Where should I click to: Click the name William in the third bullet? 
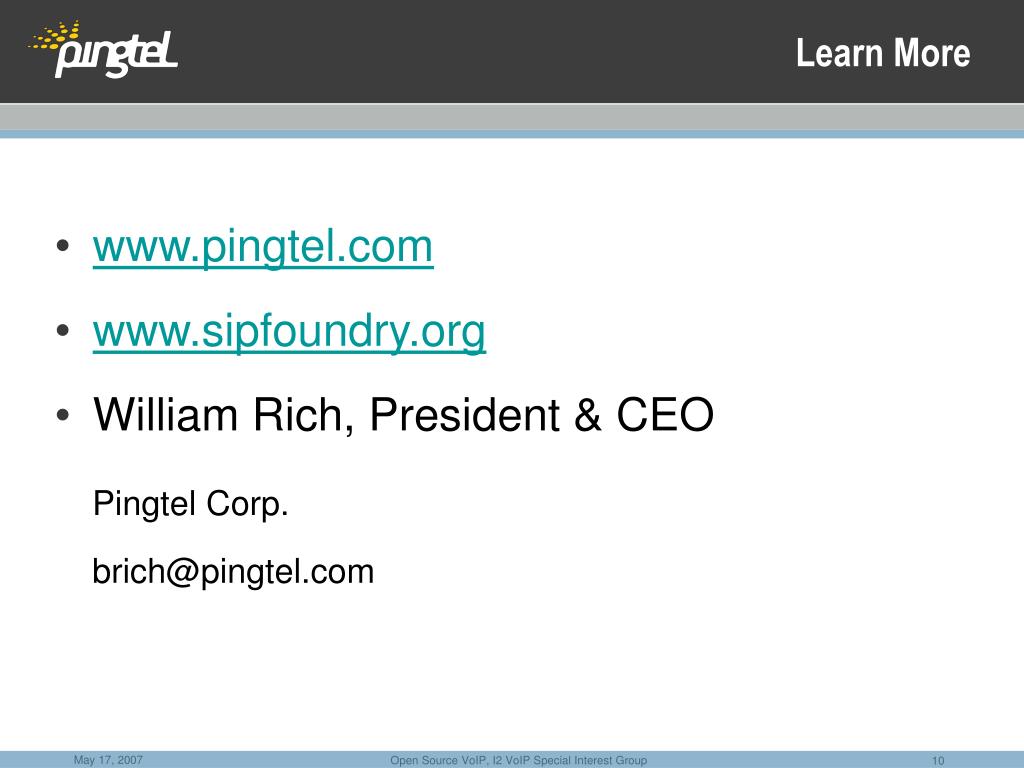pyautogui.click(x=166, y=415)
